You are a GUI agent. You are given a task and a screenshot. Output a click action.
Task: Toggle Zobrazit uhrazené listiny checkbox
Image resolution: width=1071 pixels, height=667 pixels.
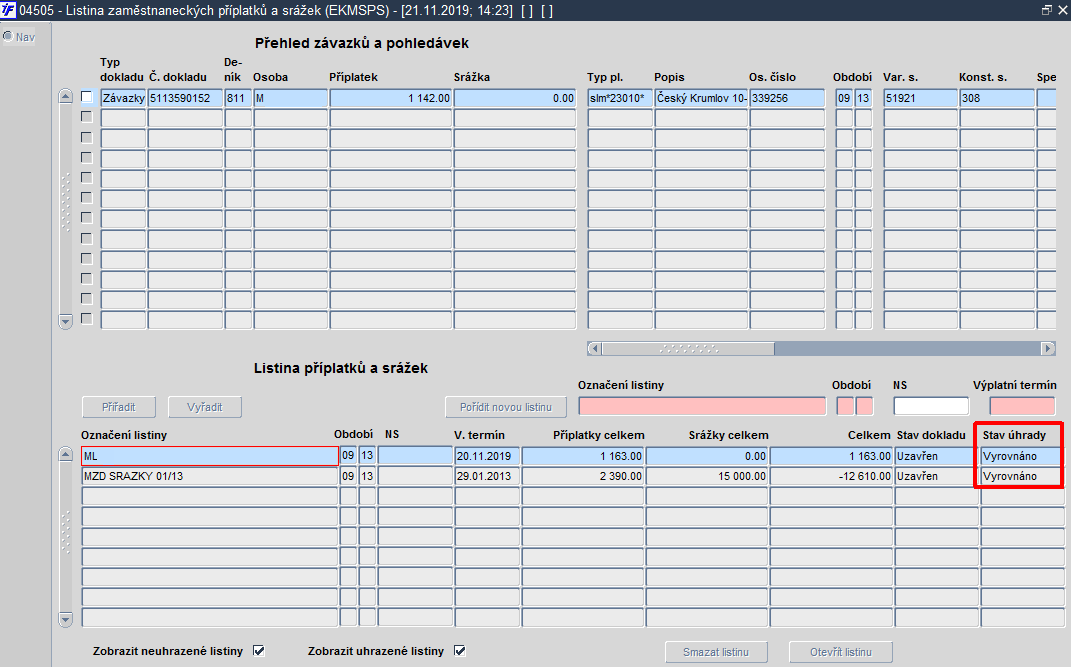coord(460,651)
